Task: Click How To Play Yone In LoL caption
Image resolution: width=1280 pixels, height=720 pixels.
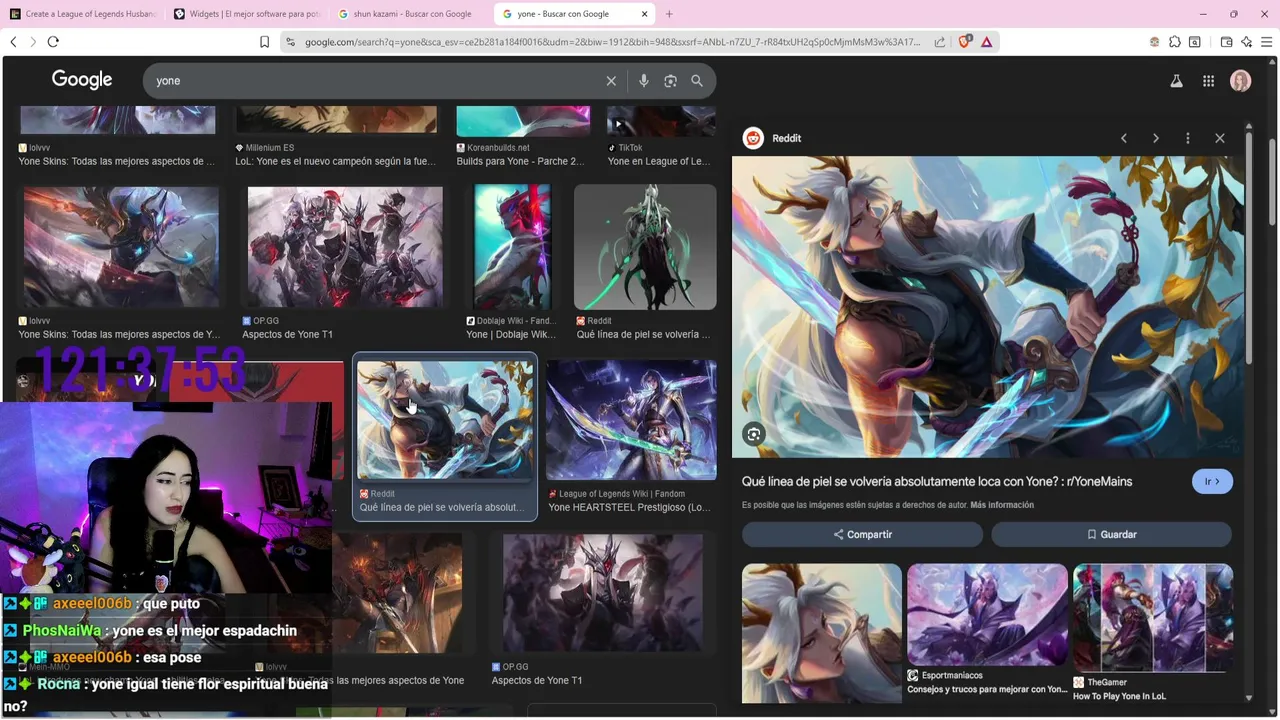Action: click(1119, 696)
